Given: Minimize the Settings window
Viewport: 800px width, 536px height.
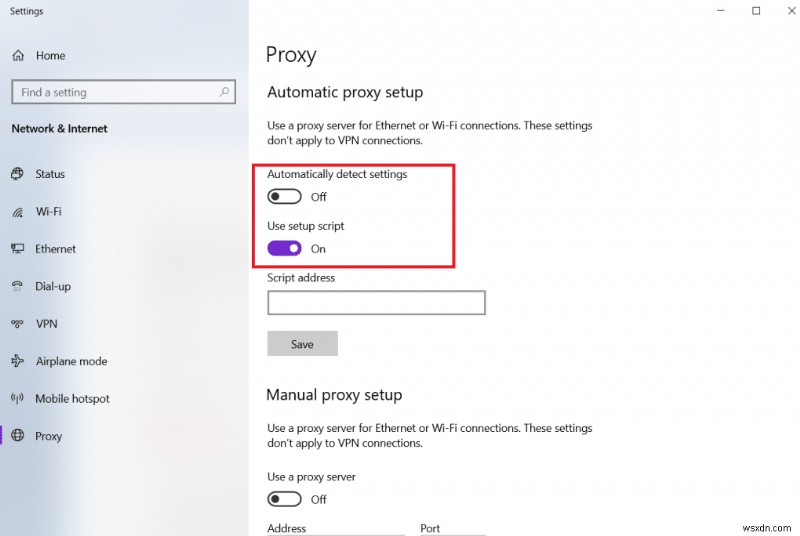Looking at the screenshot, I should [721, 11].
